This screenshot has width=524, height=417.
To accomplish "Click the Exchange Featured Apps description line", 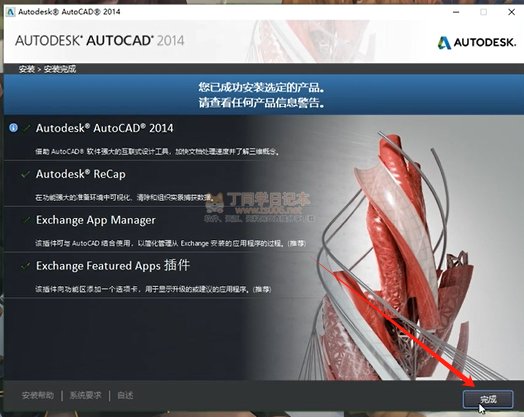I will point(153,289).
